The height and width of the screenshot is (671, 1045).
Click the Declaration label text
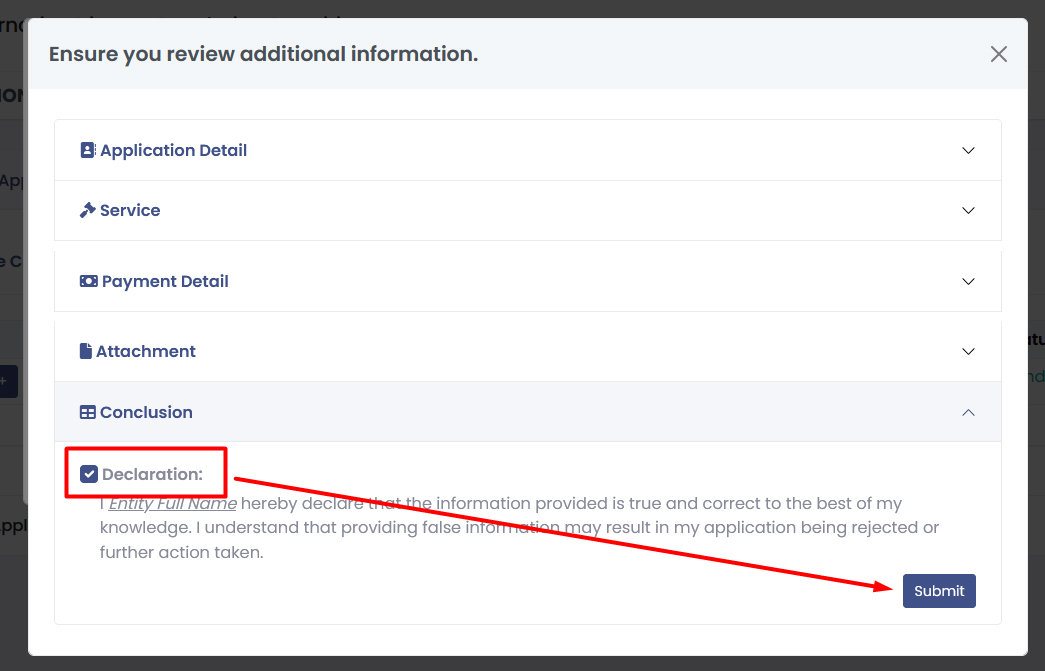coord(152,474)
